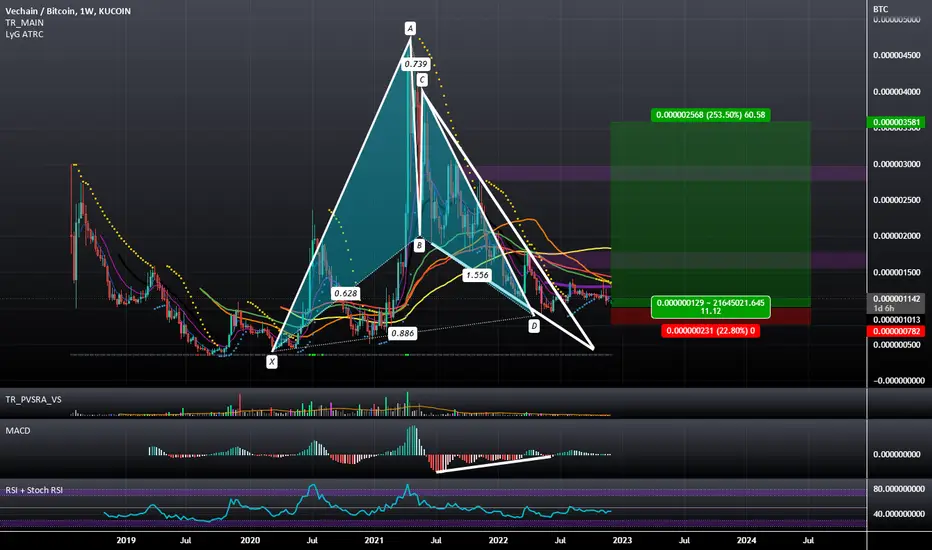Select harmonic pattern point A label
Screen dimensions: 932x550
tap(410, 28)
